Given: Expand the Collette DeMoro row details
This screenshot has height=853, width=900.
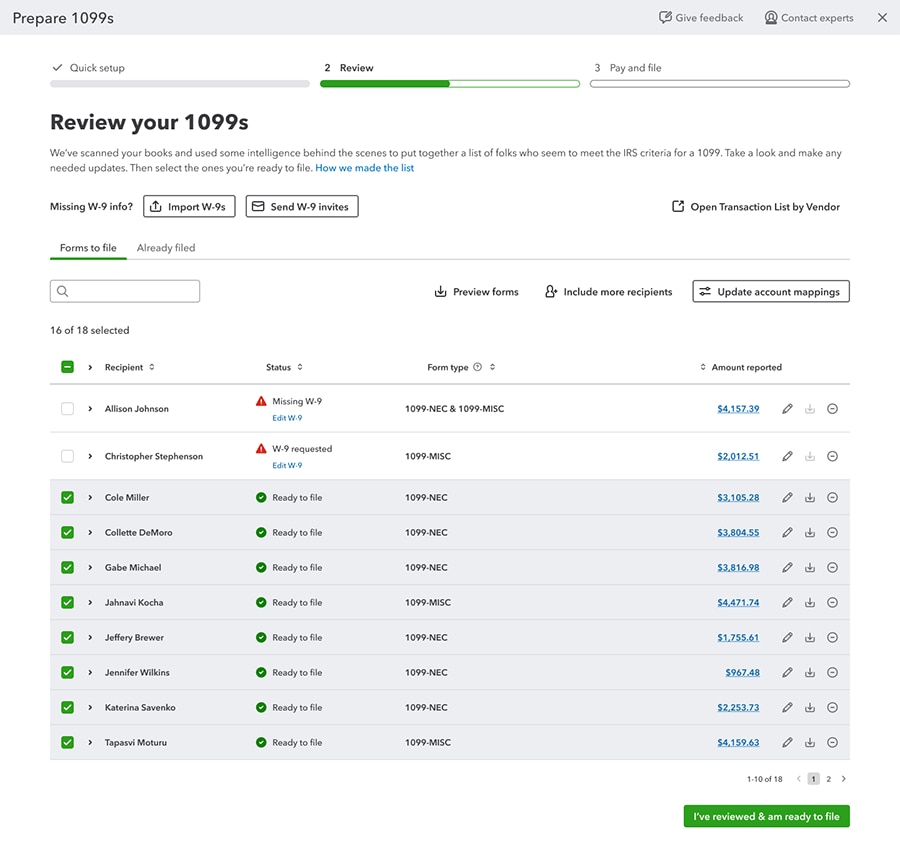Looking at the screenshot, I should point(90,533).
